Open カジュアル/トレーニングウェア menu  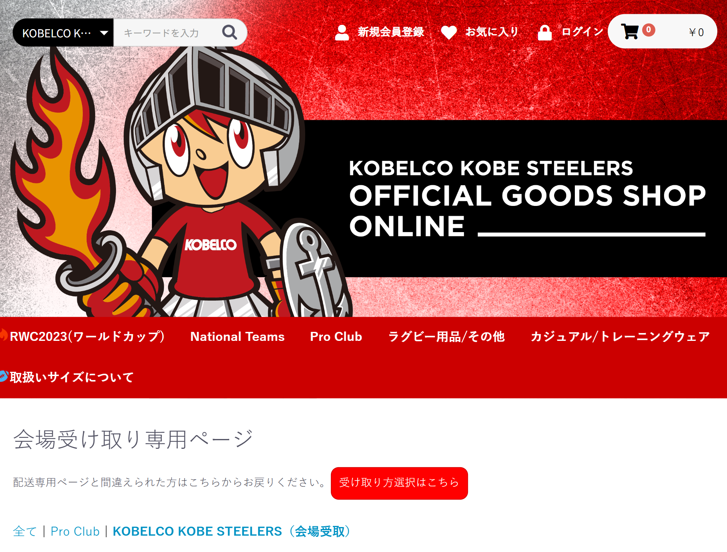click(x=620, y=336)
